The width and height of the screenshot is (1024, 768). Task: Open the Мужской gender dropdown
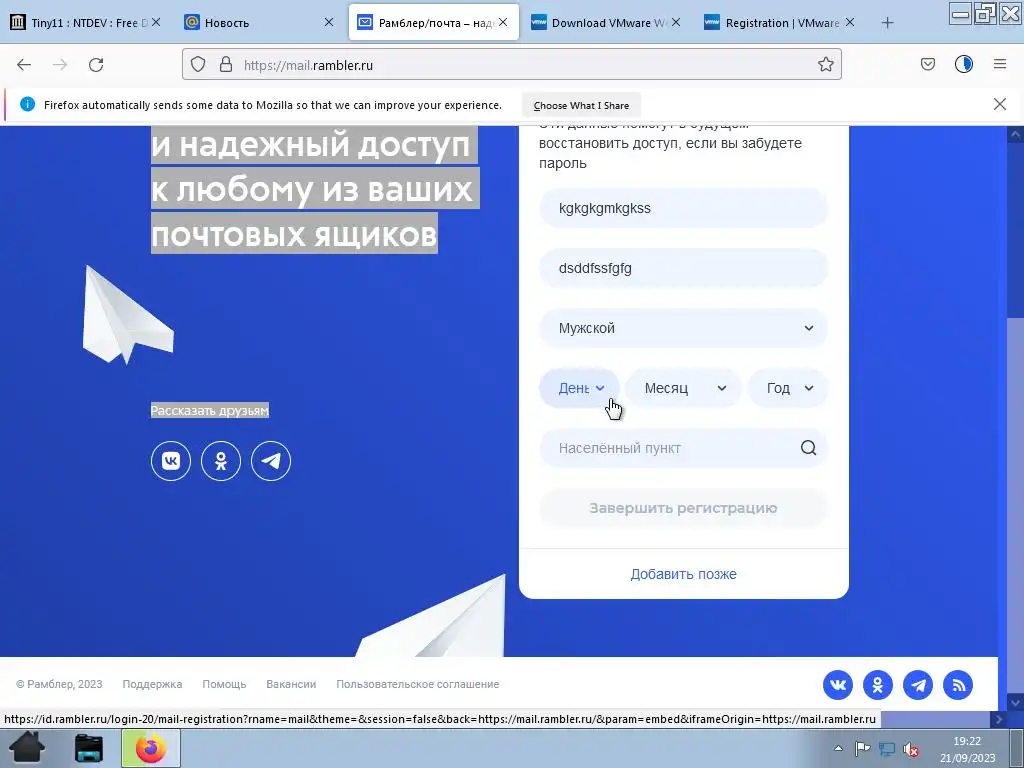coord(684,328)
